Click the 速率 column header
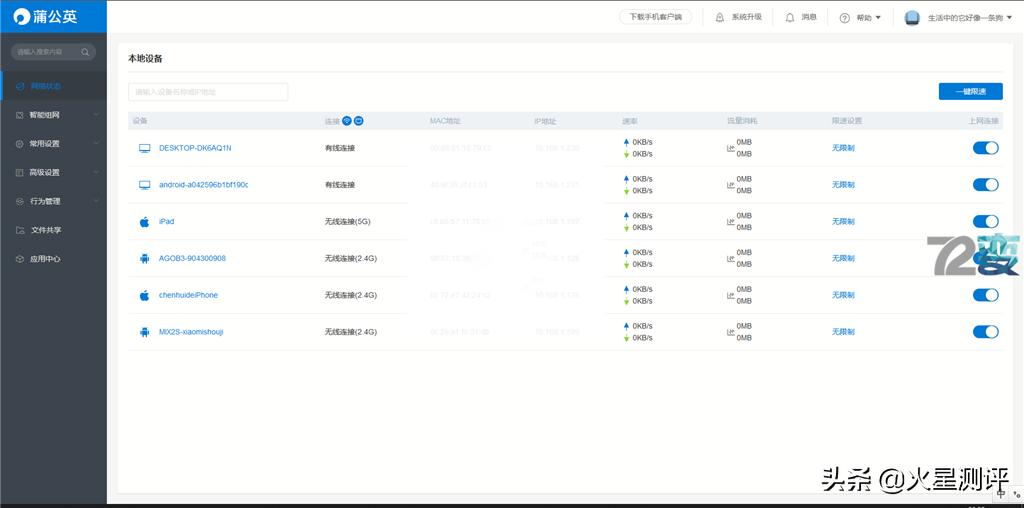This screenshot has width=1024, height=508. click(x=630, y=121)
